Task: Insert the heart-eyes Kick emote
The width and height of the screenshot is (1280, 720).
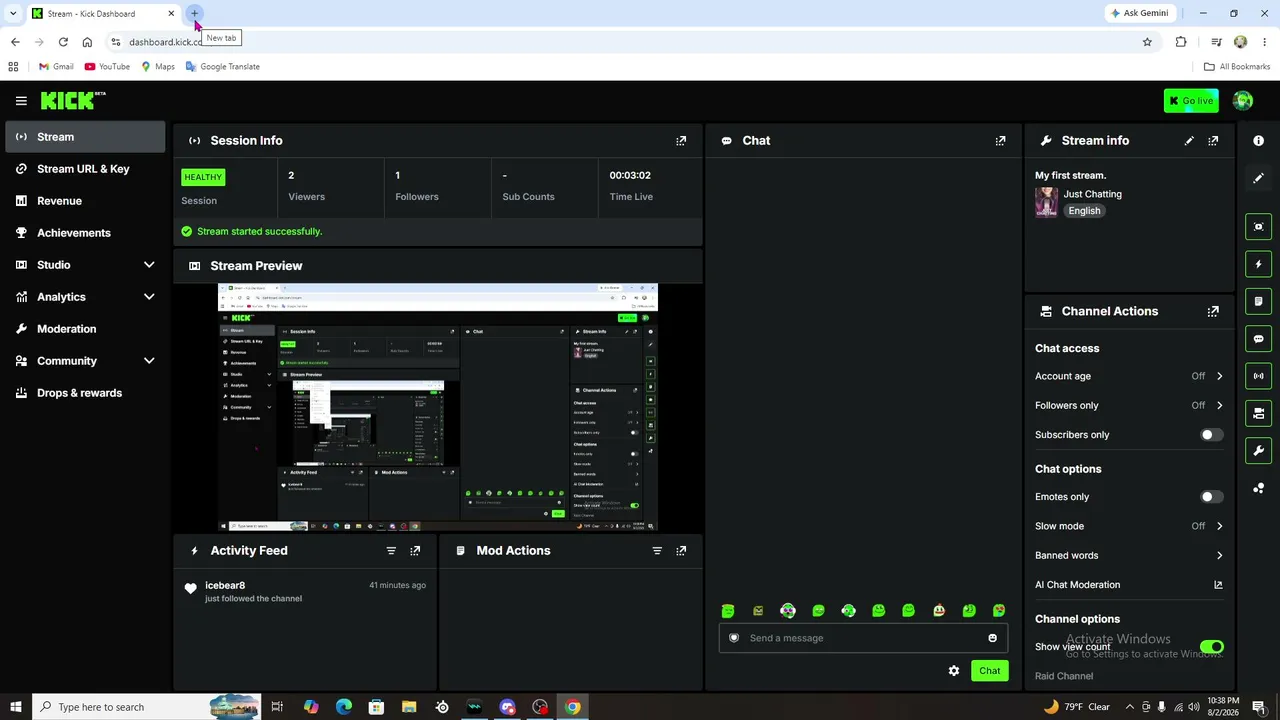Action: coord(999,611)
